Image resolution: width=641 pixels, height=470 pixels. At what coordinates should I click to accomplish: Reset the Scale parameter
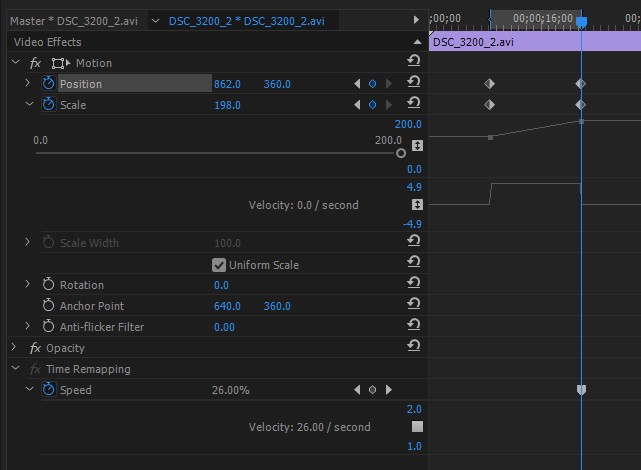click(x=414, y=103)
